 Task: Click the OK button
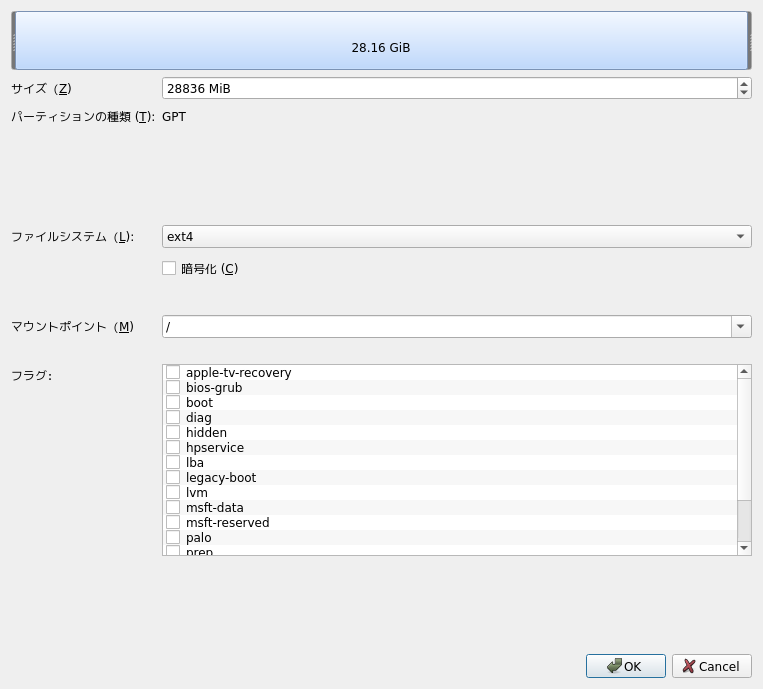625,666
